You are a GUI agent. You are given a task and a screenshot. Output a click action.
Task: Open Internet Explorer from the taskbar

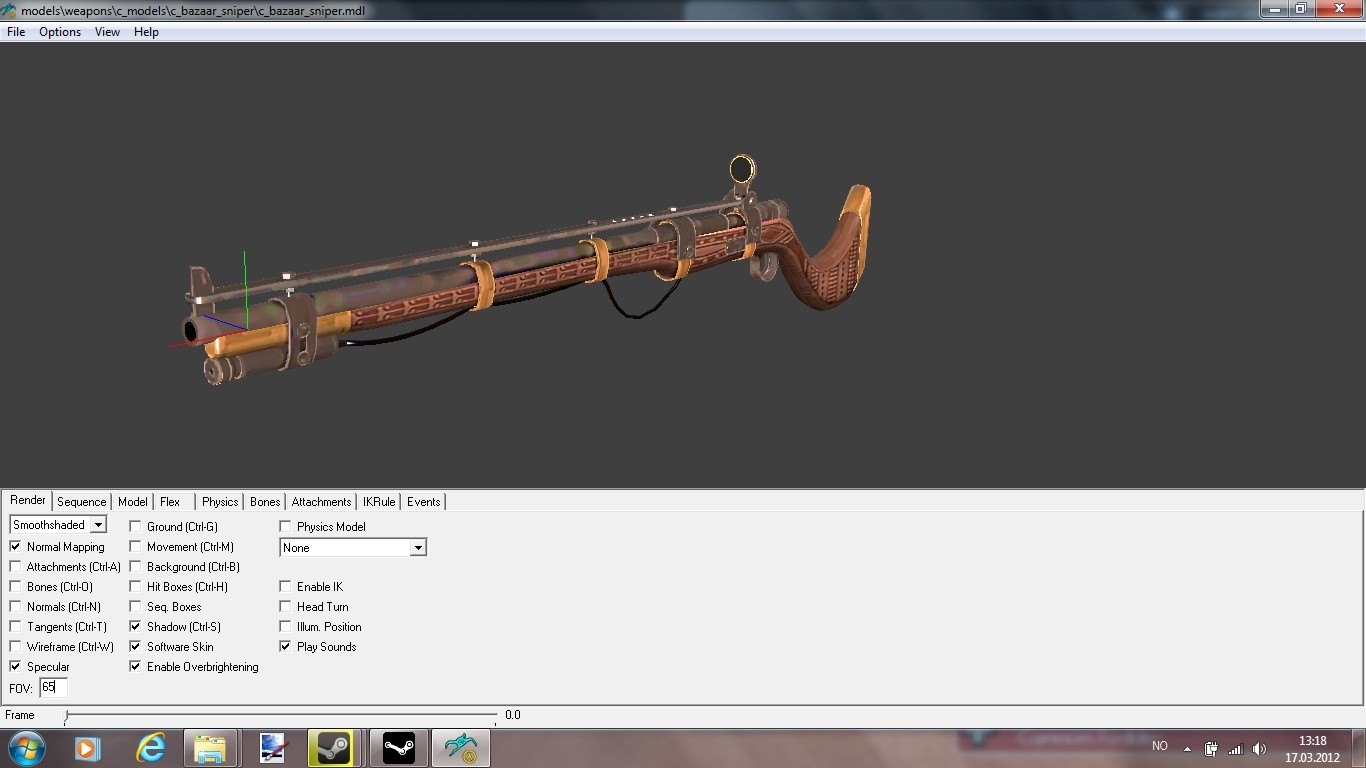[x=150, y=747]
